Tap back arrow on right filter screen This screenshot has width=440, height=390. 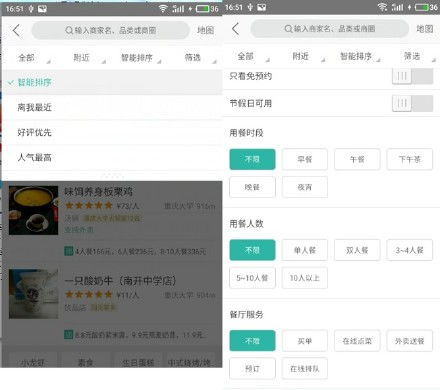pyautogui.click(x=235, y=29)
